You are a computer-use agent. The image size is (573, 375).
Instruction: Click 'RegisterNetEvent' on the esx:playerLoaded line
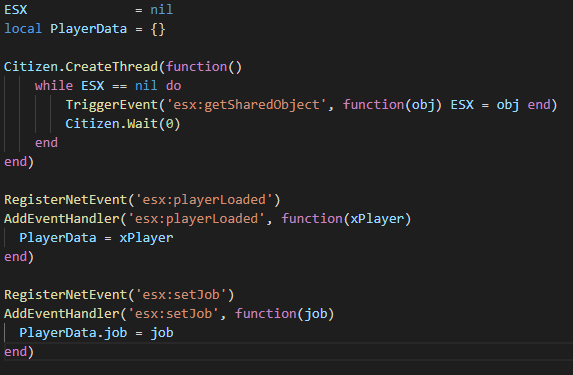(x=65, y=200)
